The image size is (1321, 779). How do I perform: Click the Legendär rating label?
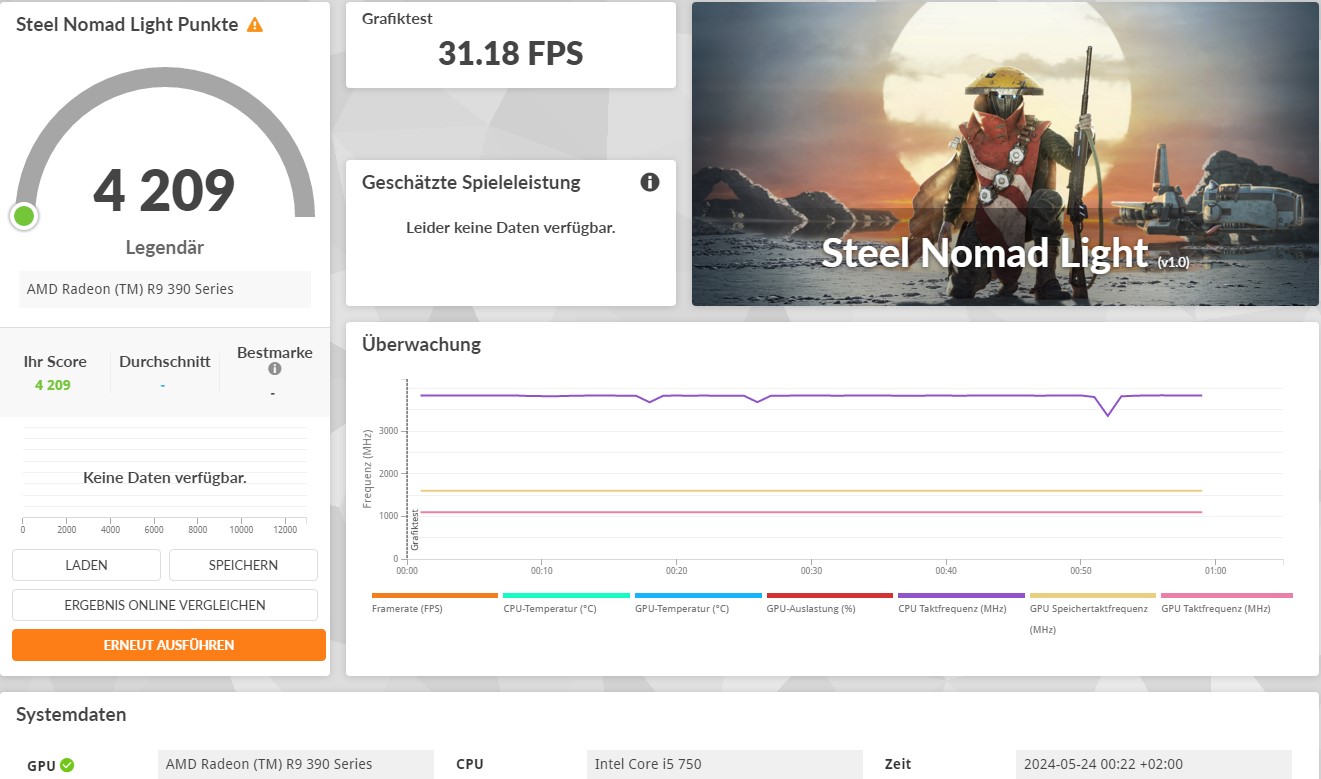[x=165, y=247]
